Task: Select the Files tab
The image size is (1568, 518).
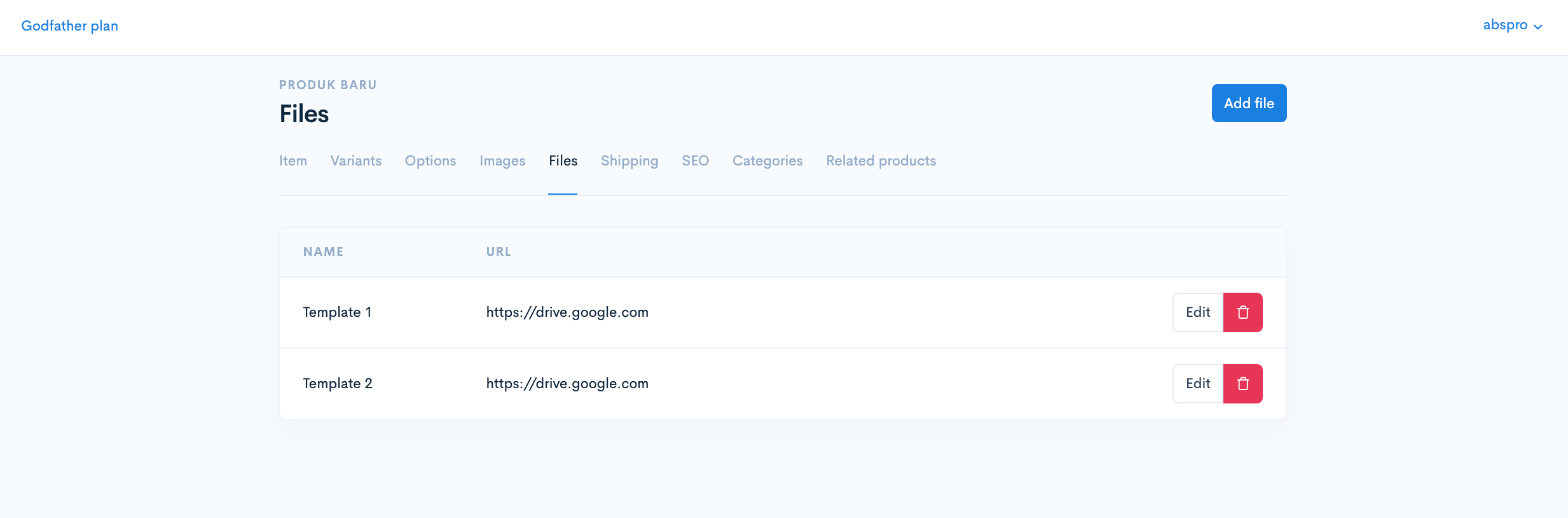Action: [563, 161]
